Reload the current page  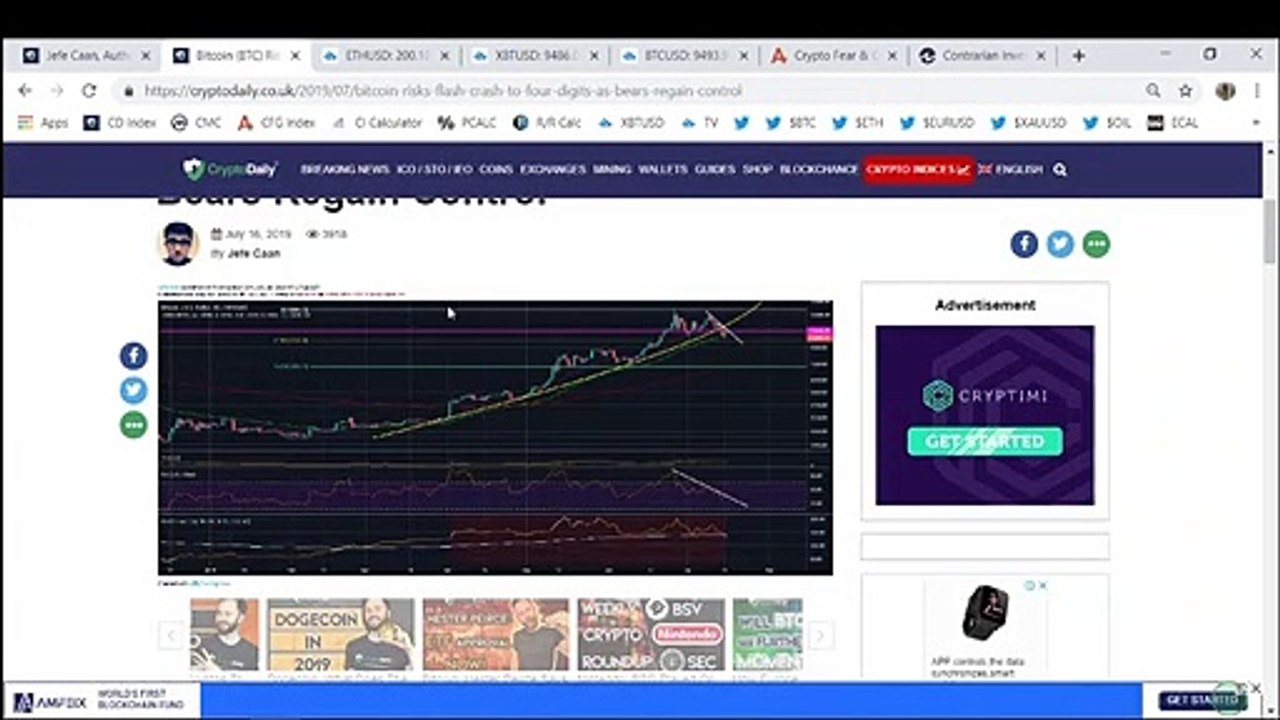coord(89,91)
